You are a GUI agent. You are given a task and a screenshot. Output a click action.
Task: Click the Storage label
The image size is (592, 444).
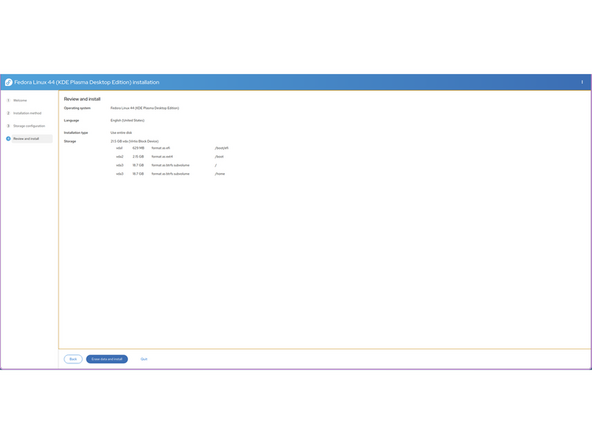click(x=70, y=142)
